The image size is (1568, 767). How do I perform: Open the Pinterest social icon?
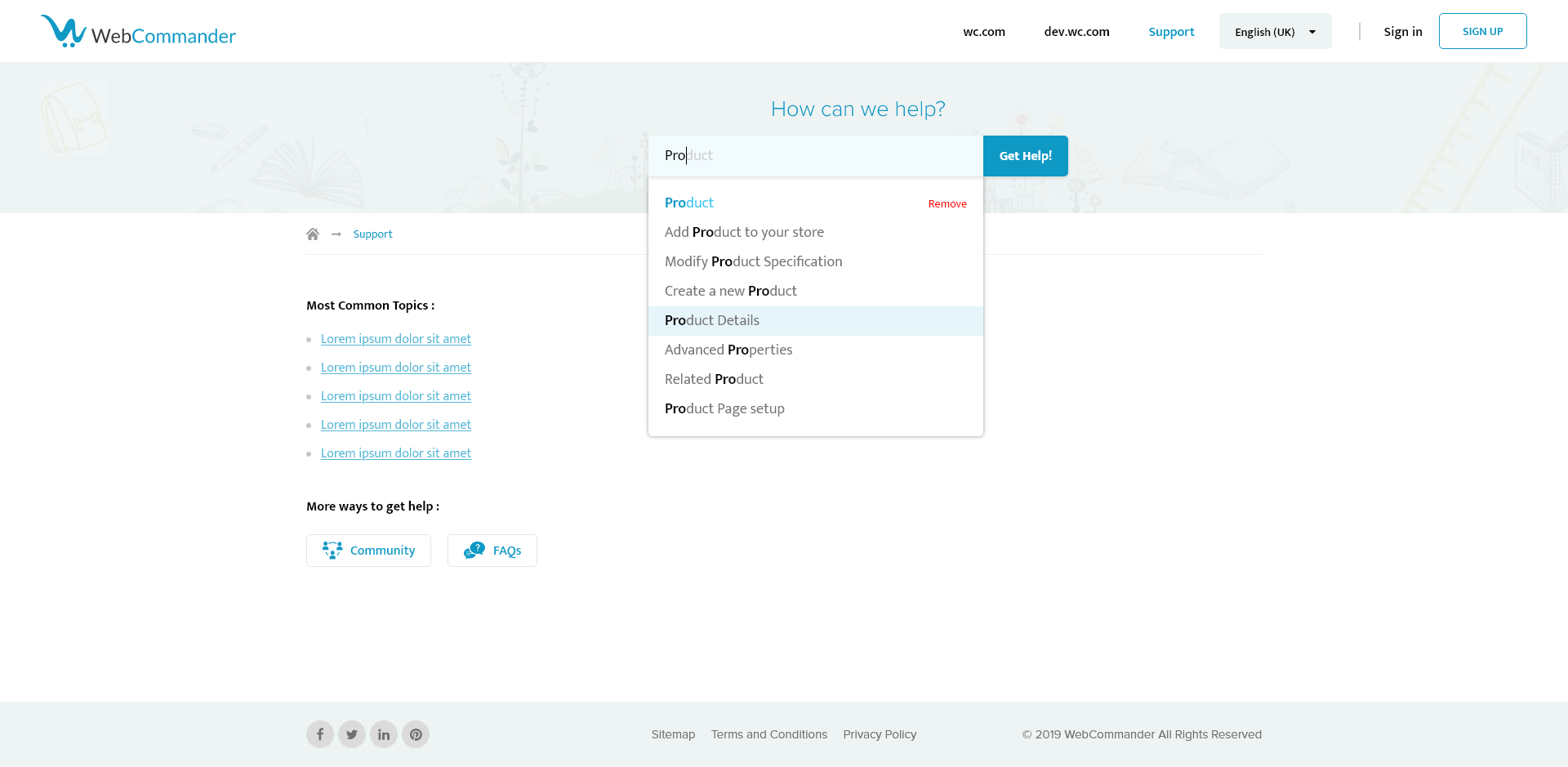pyautogui.click(x=416, y=734)
